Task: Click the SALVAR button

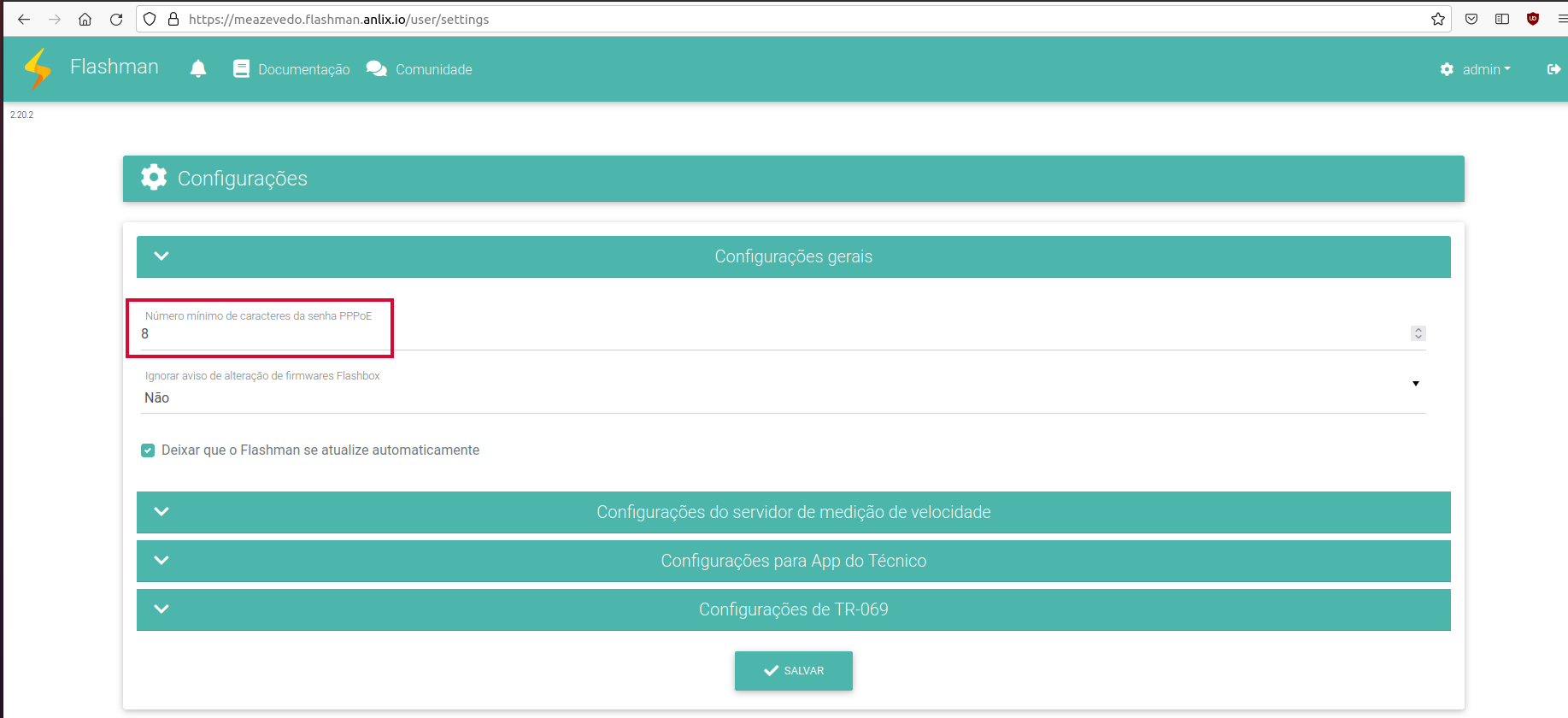Action: pyautogui.click(x=793, y=671)
